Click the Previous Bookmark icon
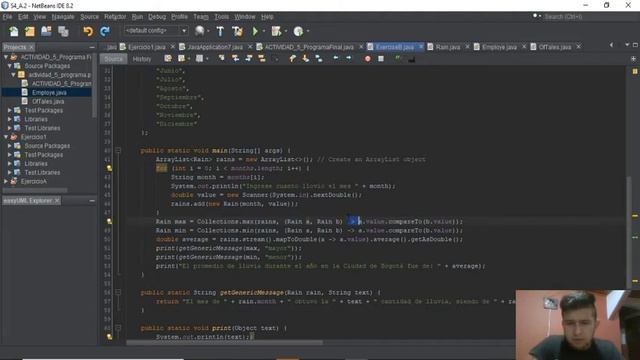Image resolution: width=640 pixels, height=360 pixels. click(292, 59)
